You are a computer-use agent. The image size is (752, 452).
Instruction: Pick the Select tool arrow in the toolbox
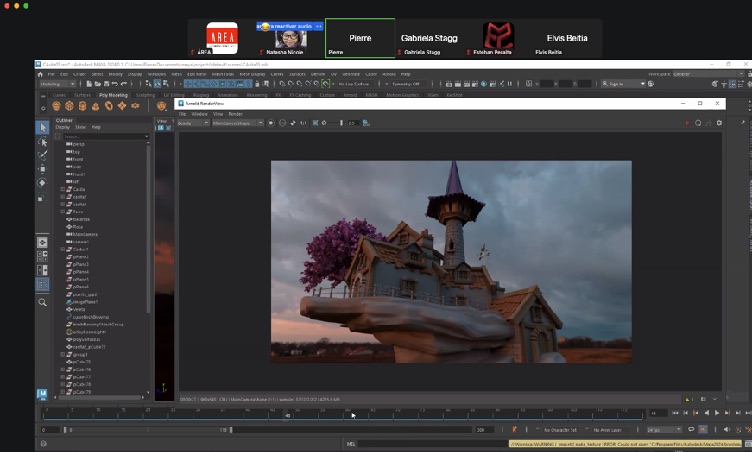[43, 128]
